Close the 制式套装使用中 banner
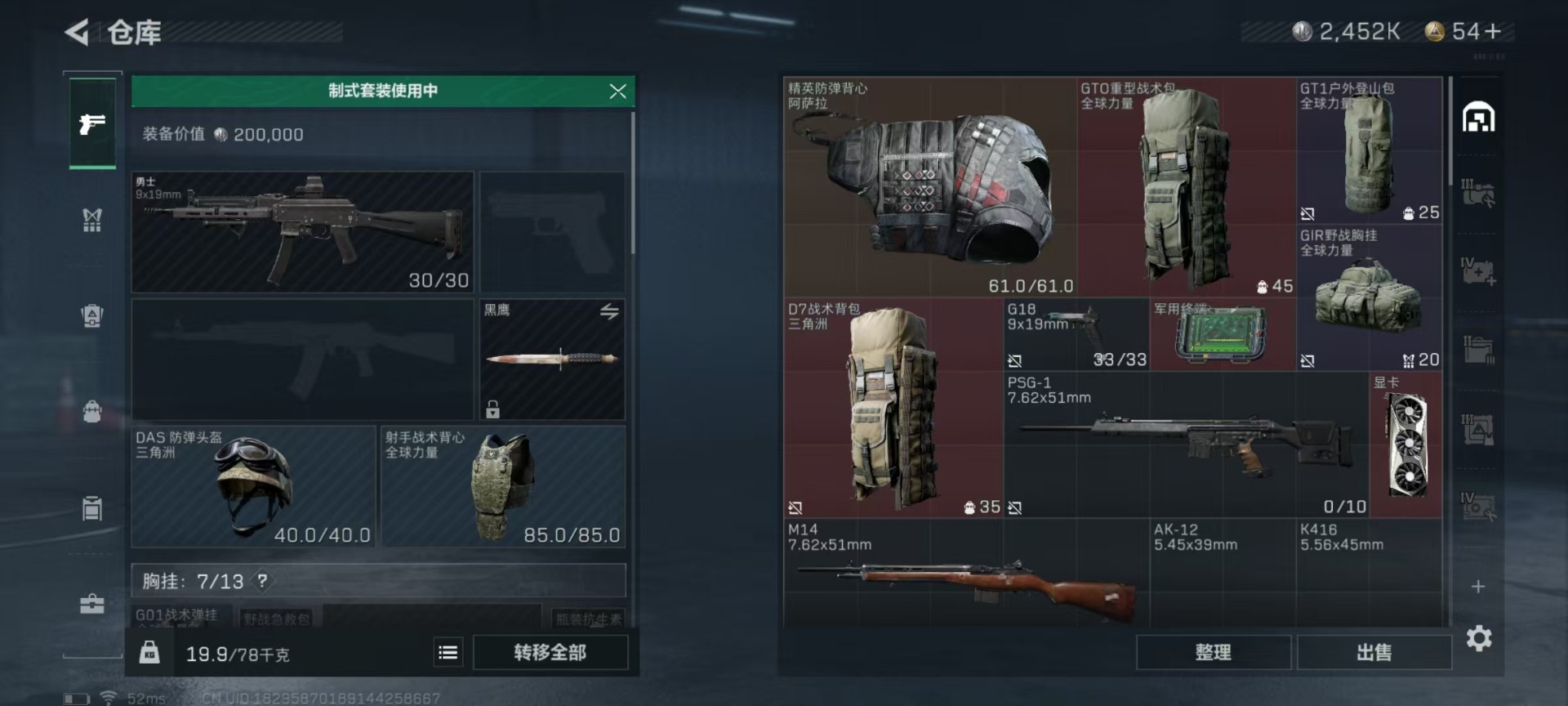The width and height of the screenshot is (1568, 706). (617, 92)
